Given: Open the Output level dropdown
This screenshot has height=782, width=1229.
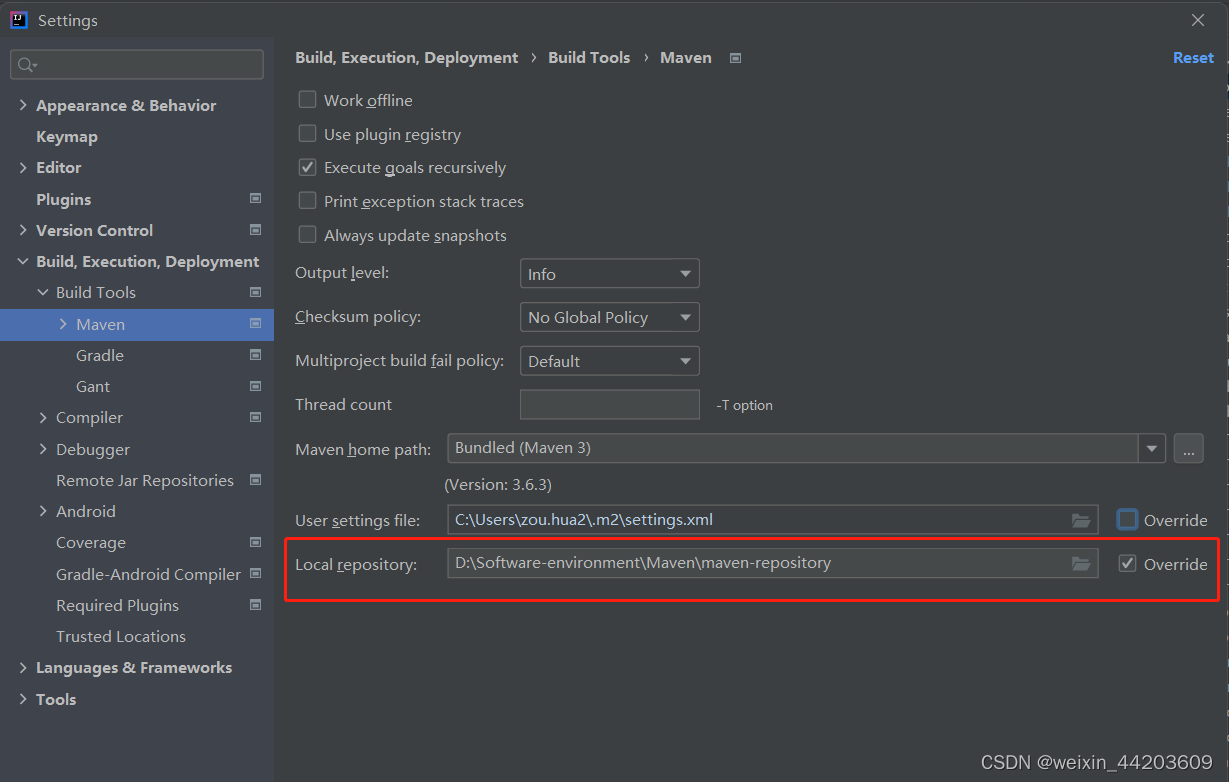Looking at the screenshot, I should point(609,274).
